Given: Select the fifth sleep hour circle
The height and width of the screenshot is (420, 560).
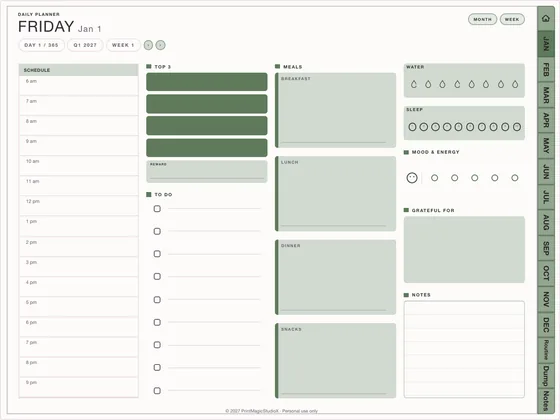Looking at the screenshot, I should point(459,127).
